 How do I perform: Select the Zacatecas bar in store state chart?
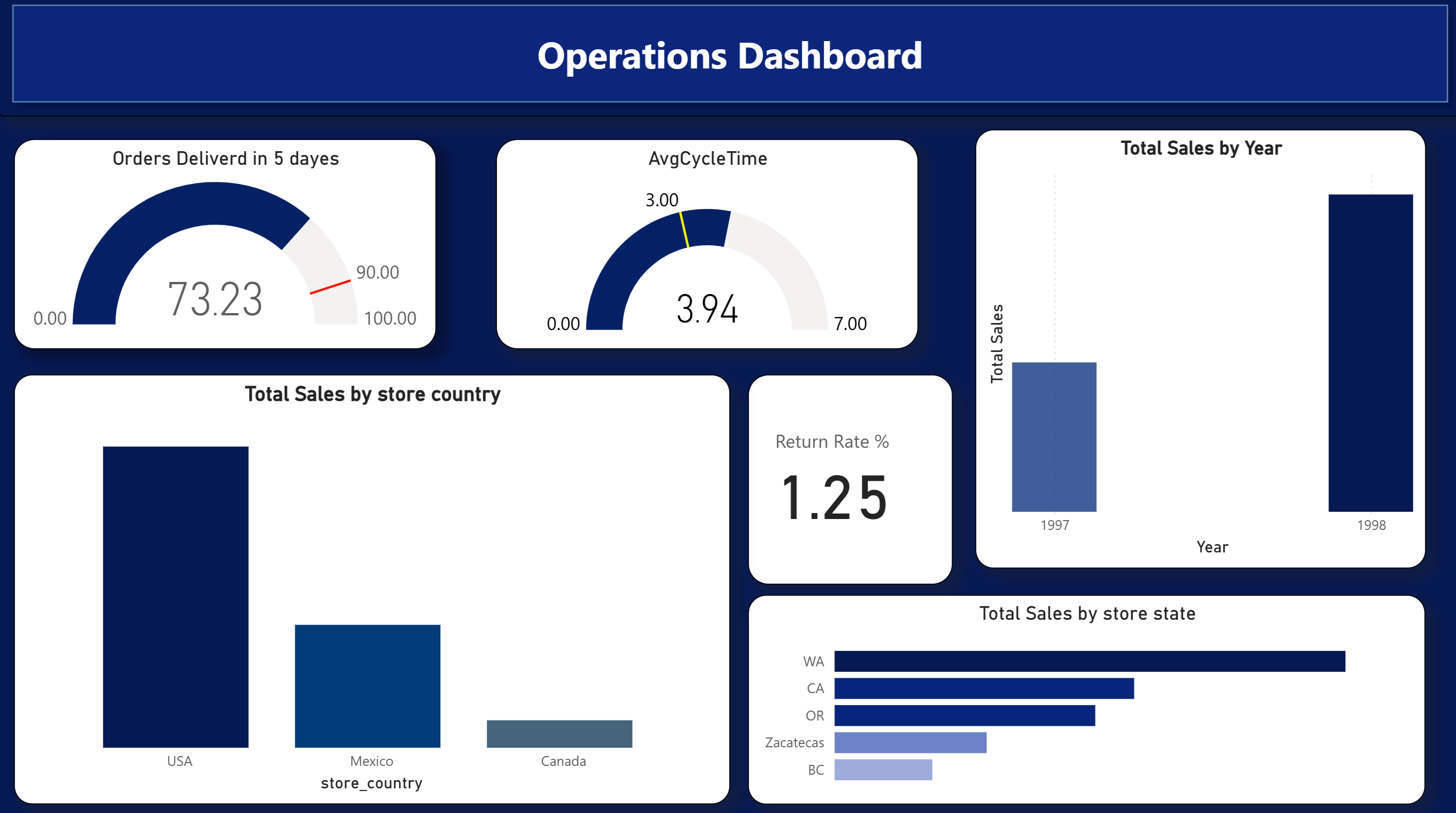pyautogui.click(x=910, y=742)
